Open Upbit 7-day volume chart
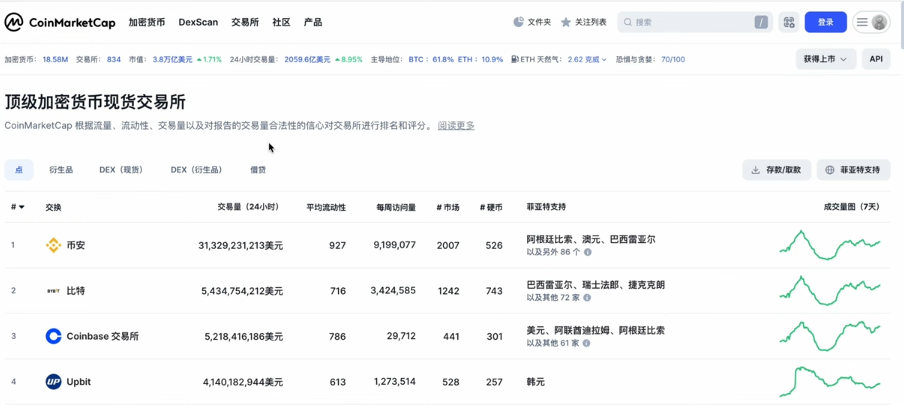Viewport: 904px width, 405px height. (830, 381)
